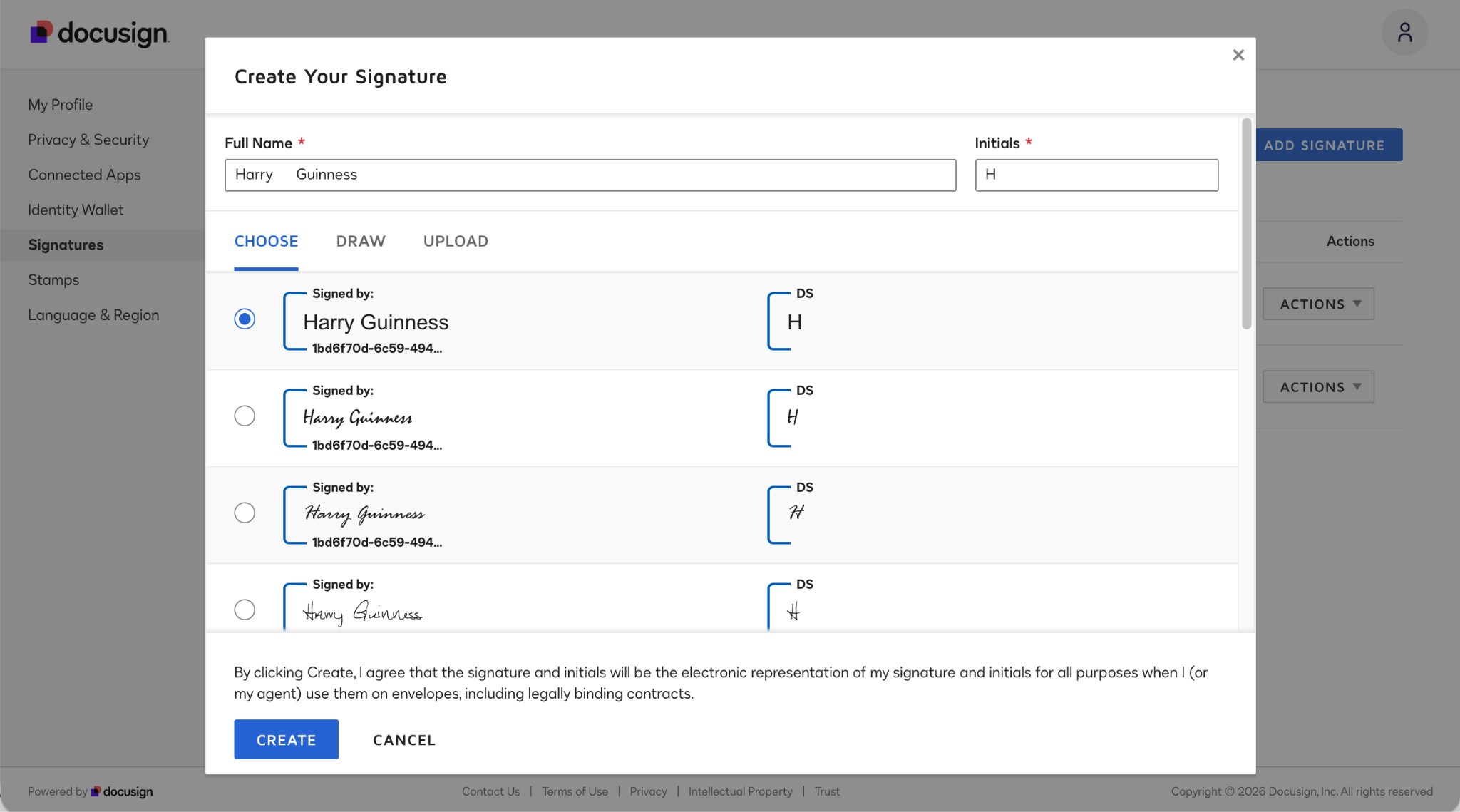Open the second ACTIONS dropdown

pyautogui.click(x=1318, y=386)
